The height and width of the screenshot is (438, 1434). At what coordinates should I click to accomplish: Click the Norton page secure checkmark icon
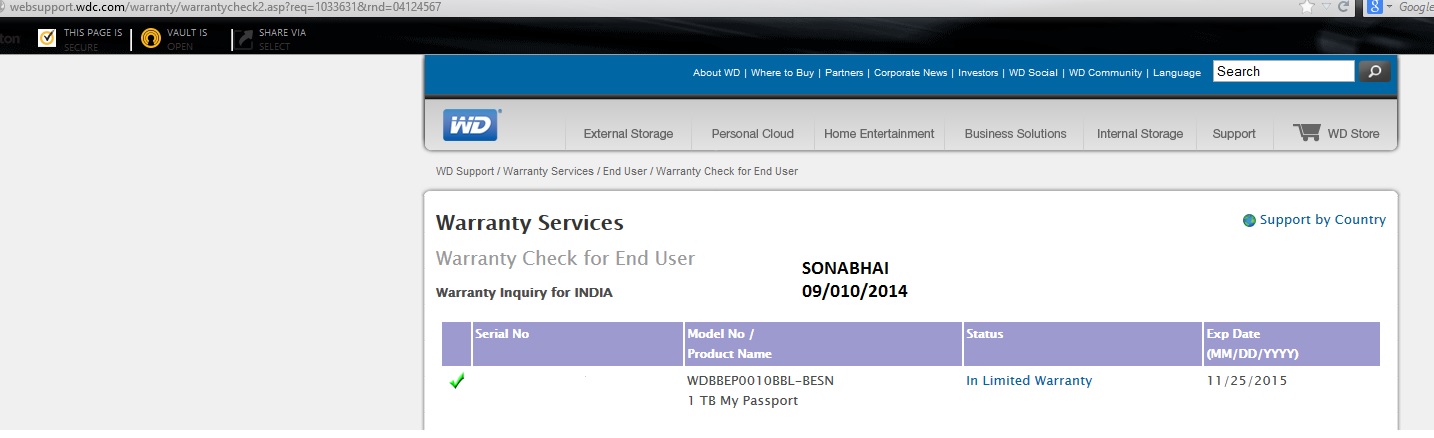(x=46, y=38)
